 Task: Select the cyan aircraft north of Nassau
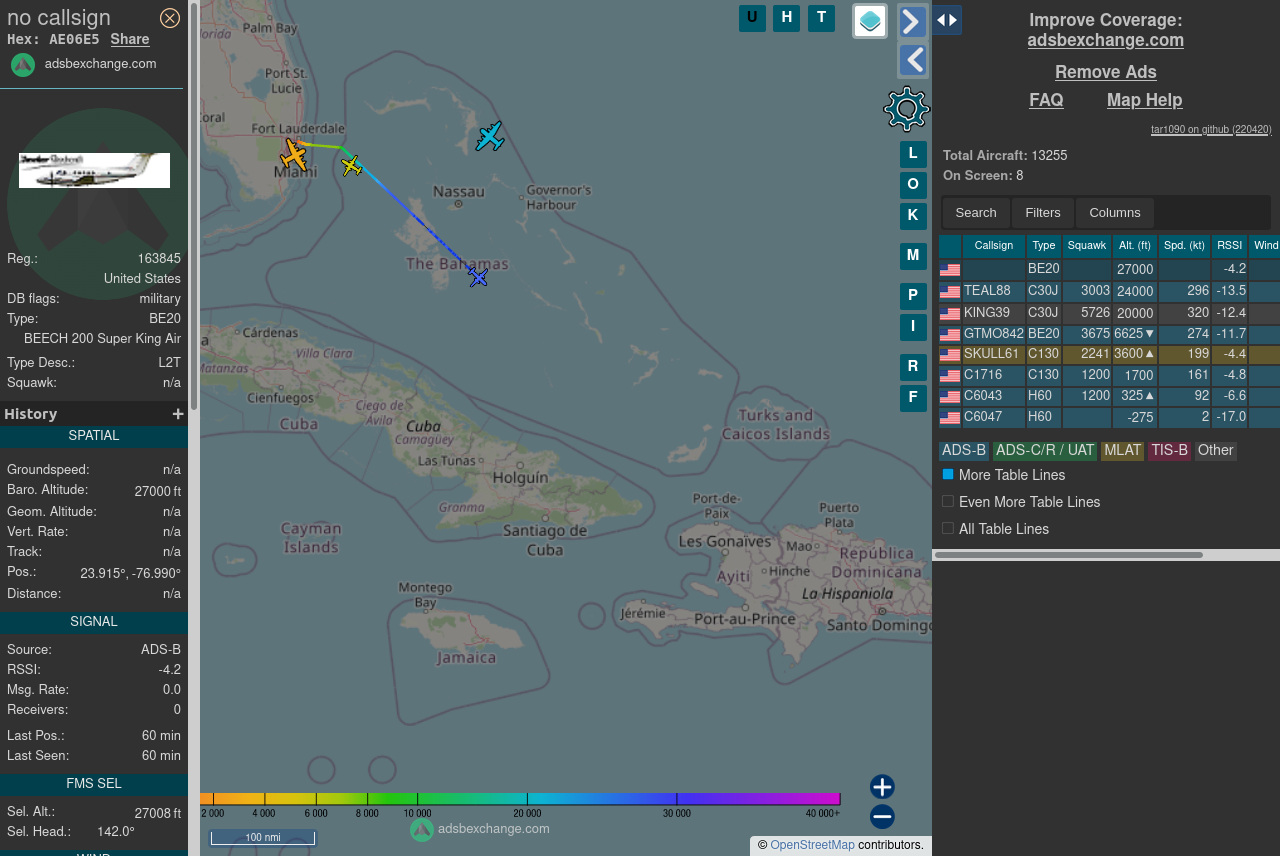[x=490, y=136]
